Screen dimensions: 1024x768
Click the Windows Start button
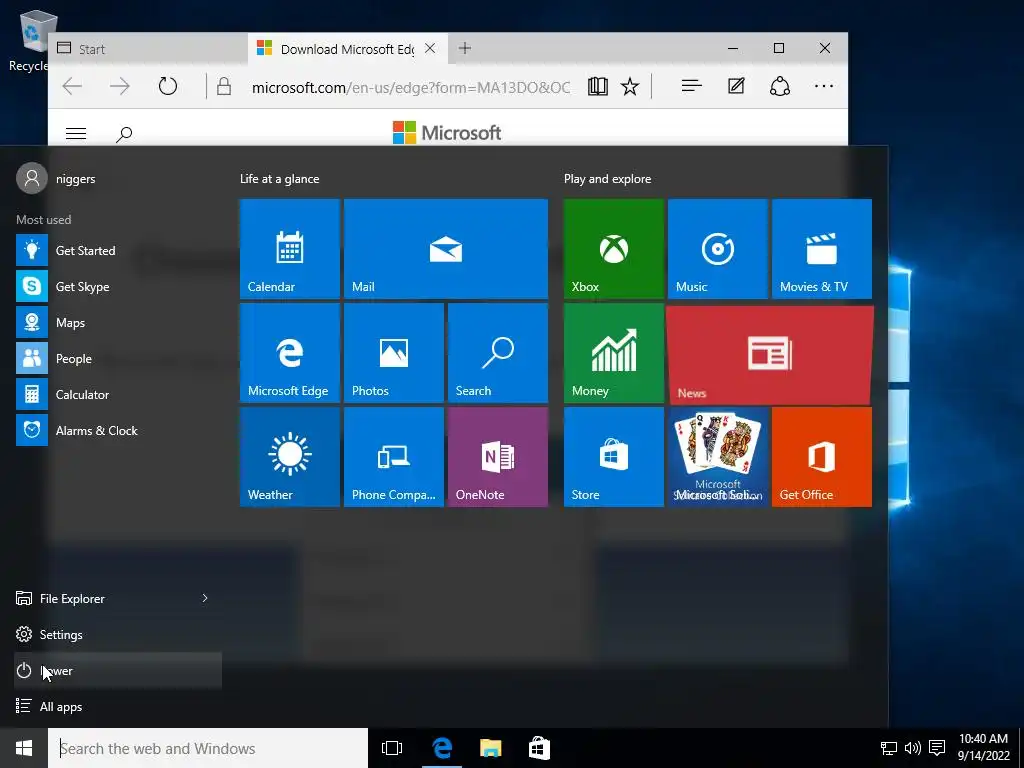(x=24, y=748)
